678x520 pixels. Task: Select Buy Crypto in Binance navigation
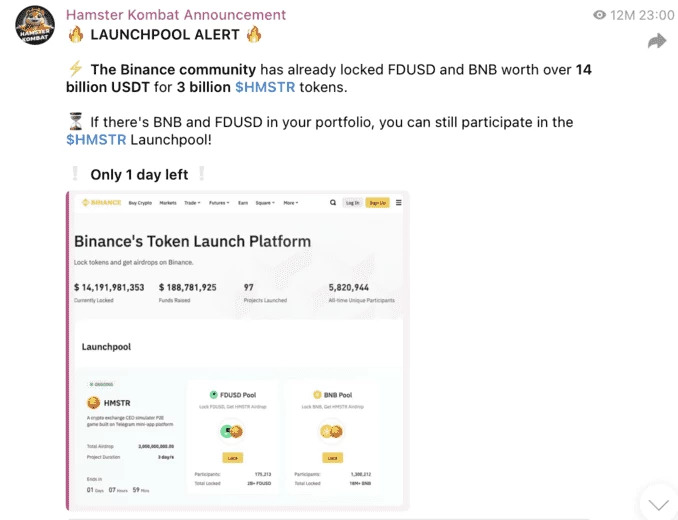click(140, 203)
